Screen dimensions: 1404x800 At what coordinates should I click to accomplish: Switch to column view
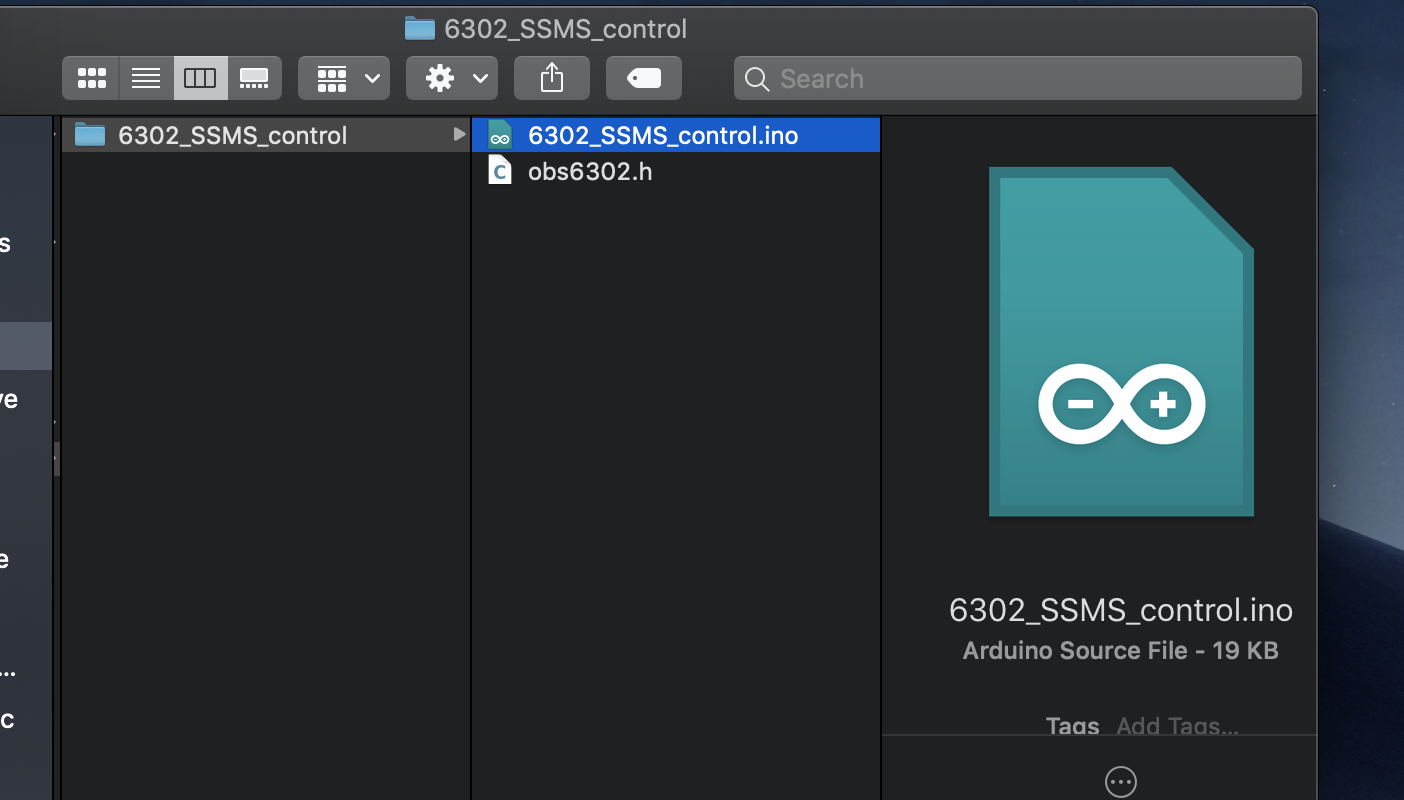point(200,78)
